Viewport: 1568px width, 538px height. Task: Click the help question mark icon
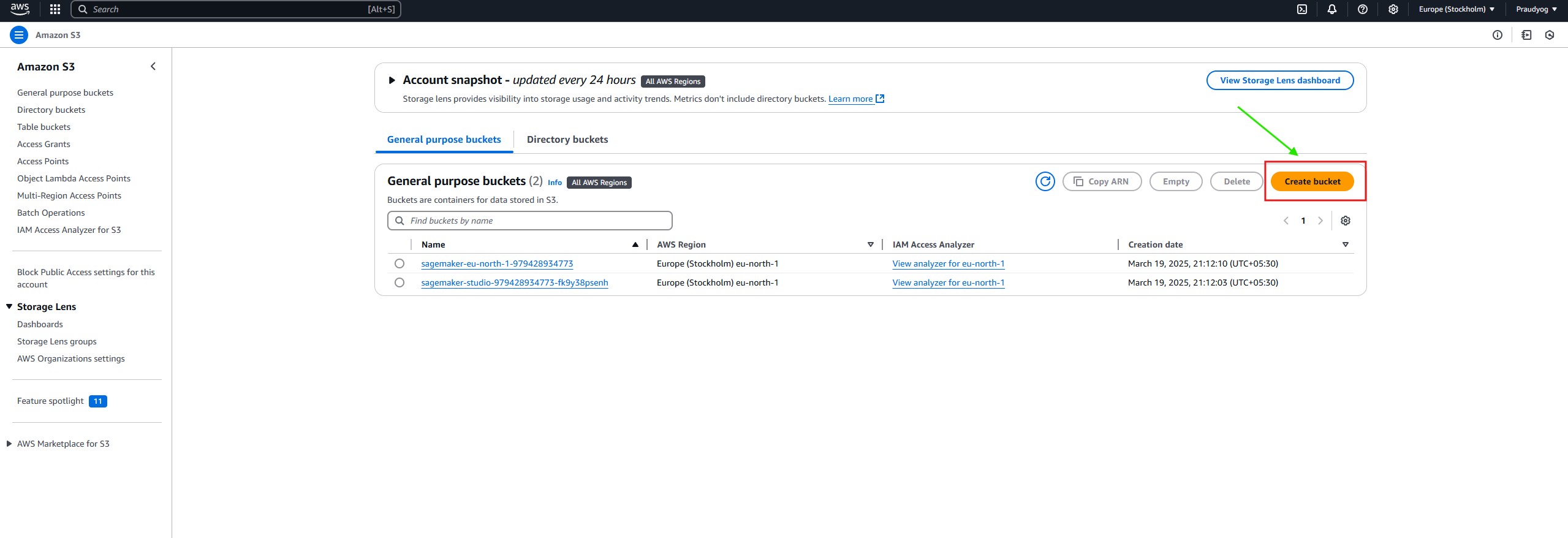pyautogui.click(x=1363, y=9)
